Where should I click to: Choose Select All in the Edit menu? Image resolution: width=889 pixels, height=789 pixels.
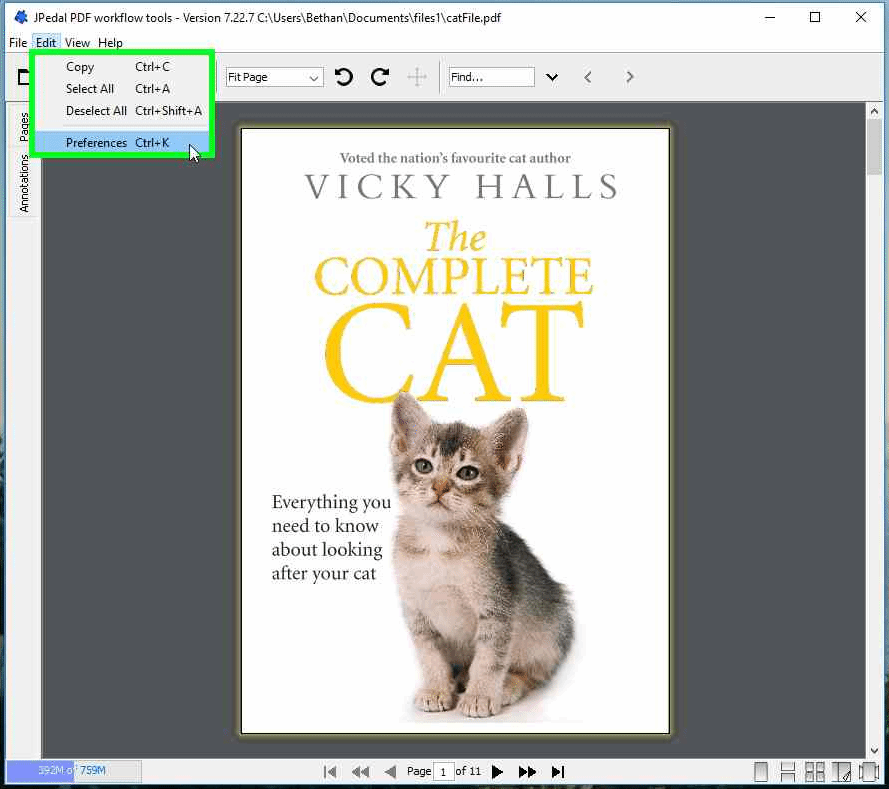pos(121,89)
